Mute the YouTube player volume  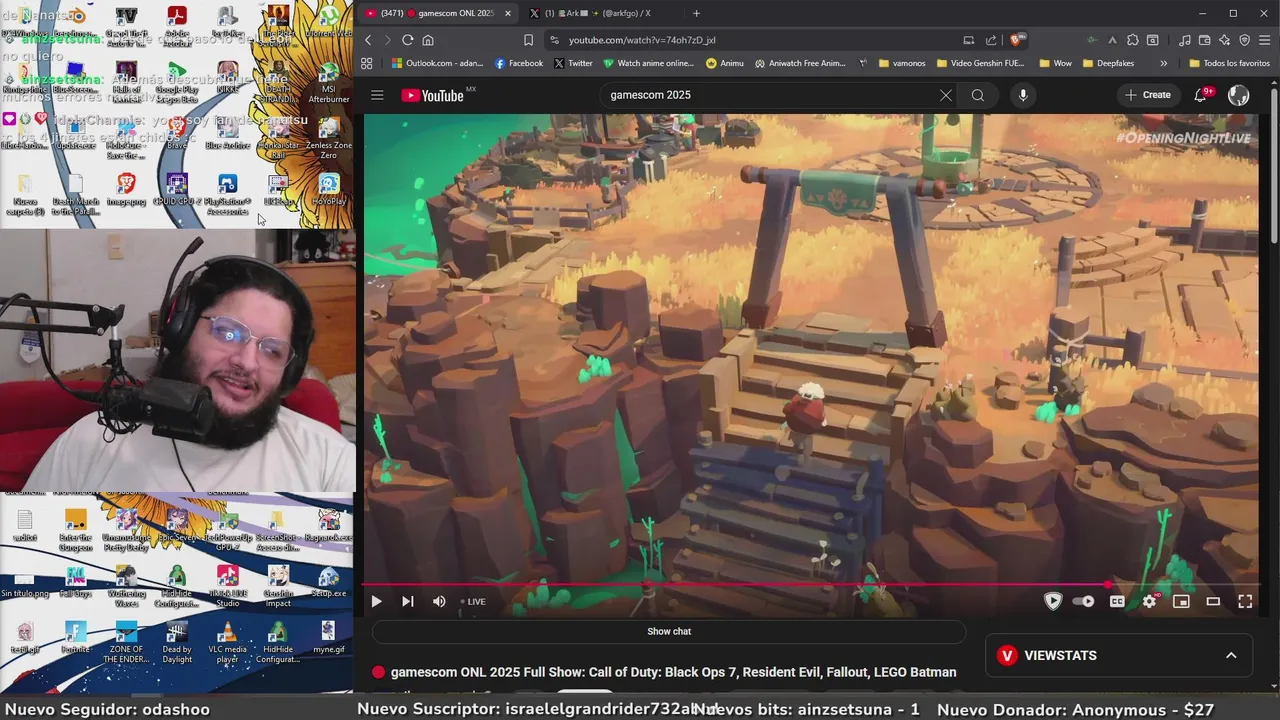click(439, 601)
